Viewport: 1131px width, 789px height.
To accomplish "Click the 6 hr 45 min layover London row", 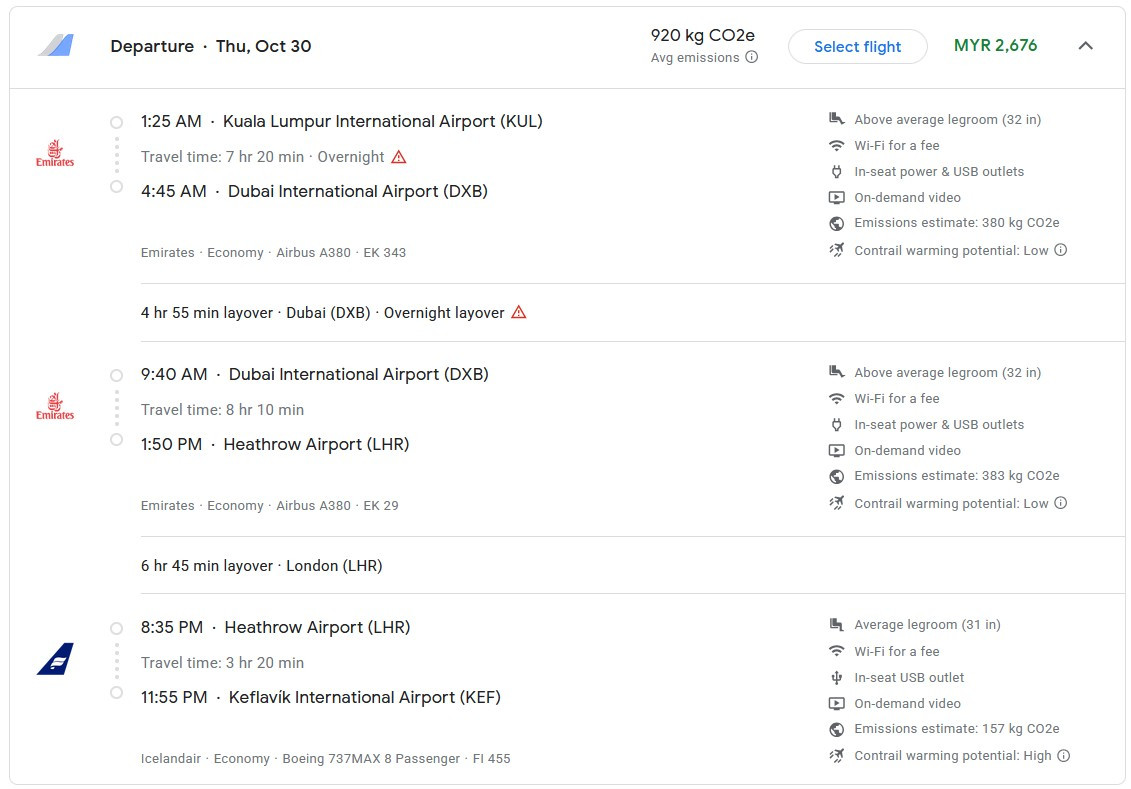I will pos(262,566).
